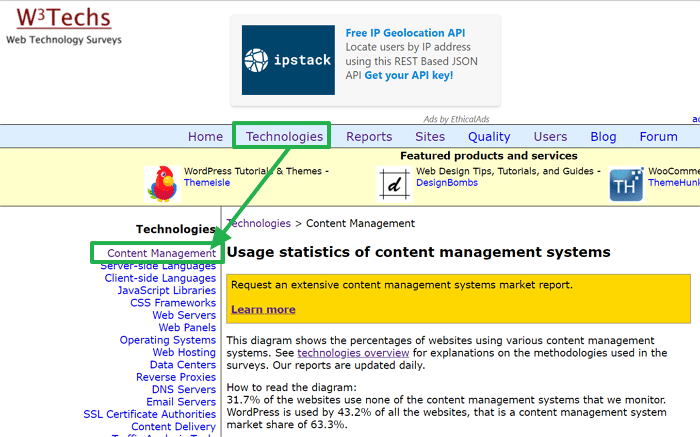Select SSL Certificate Authorities in sidebar
Screen dimensions: 700x437
pos(150,414)
